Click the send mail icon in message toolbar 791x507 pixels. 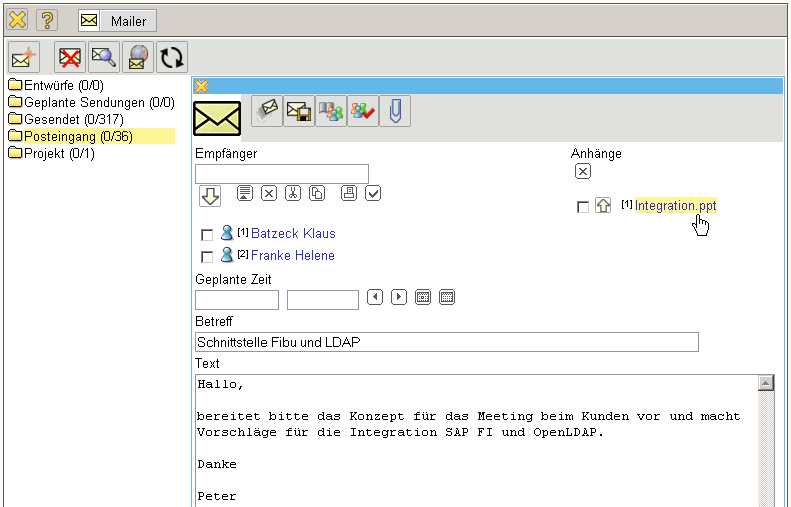coord(266,112)
